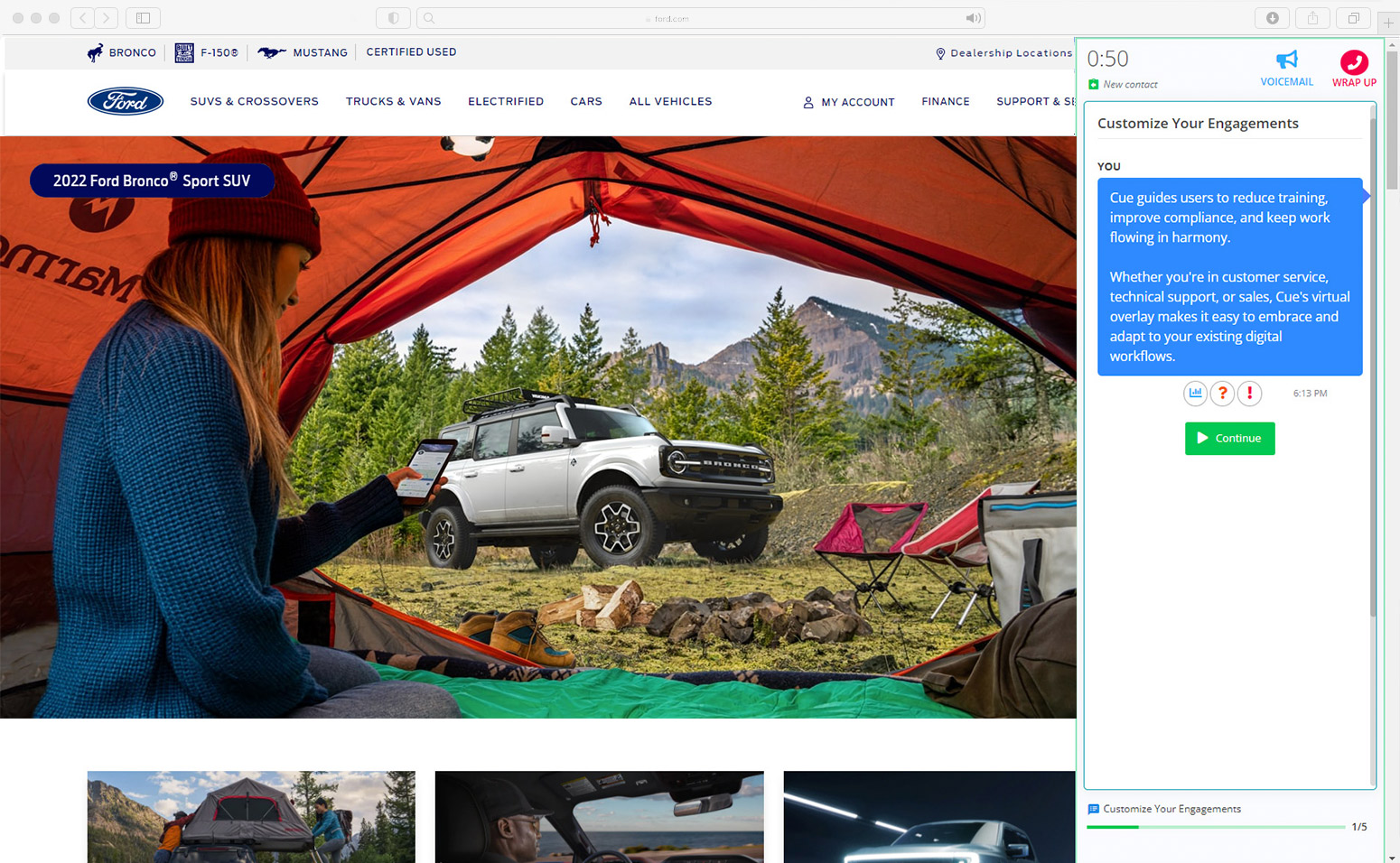Open Cars menu

(586, 101)
